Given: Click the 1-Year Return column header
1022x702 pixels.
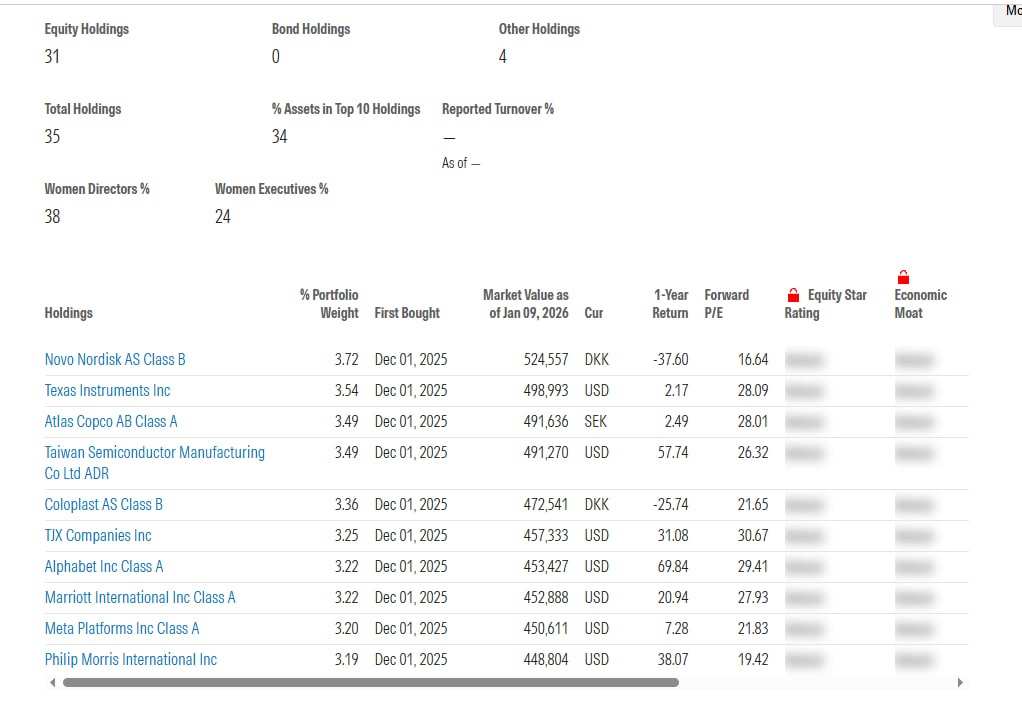Looking at the screenshot, I should tap(670, 304).
